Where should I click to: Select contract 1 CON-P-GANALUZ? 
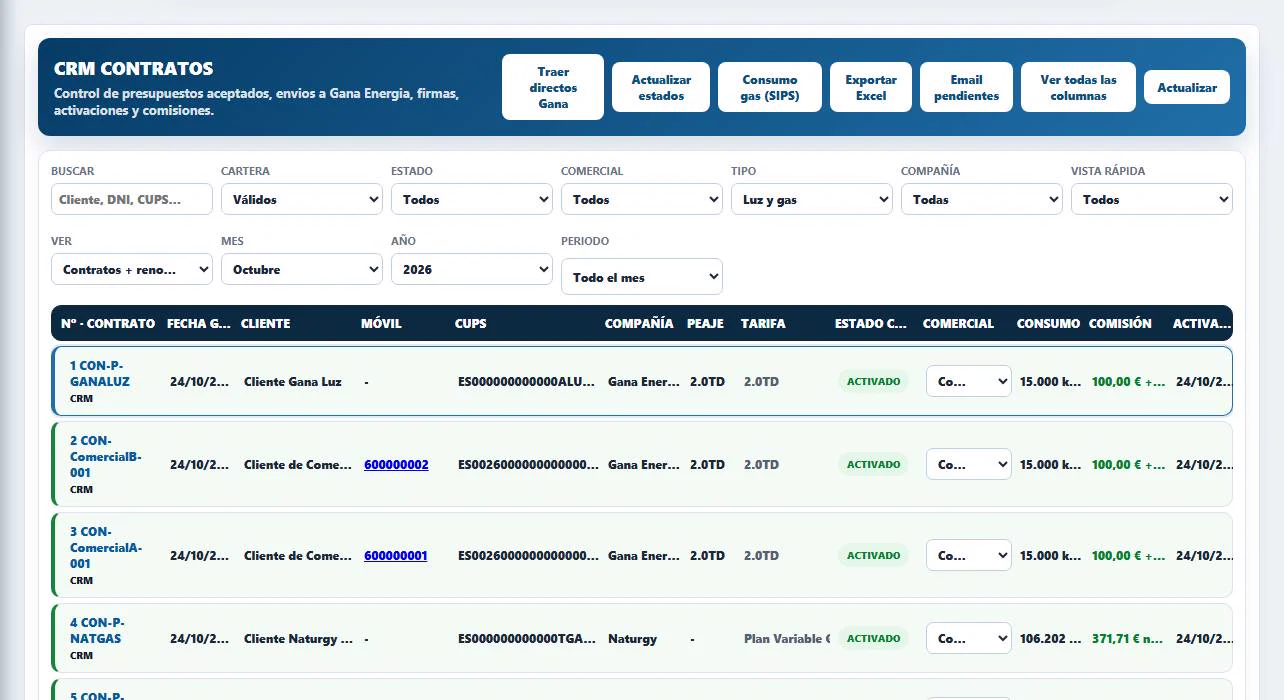tap(100, 373)
